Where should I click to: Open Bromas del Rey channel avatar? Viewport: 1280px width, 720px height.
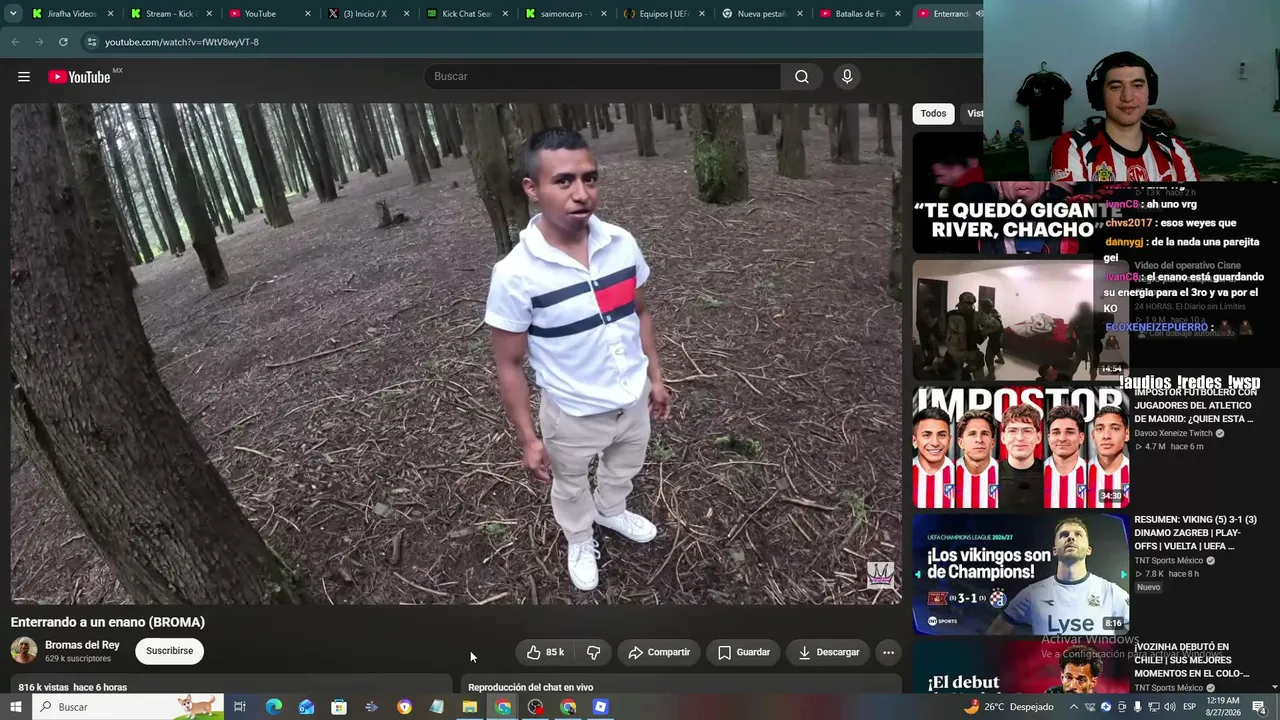(x=24, y=651)
